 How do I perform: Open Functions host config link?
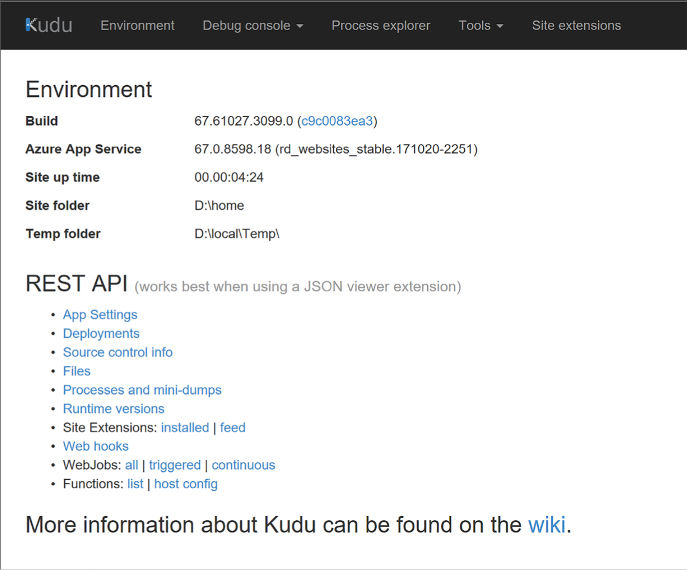(186, 484)
